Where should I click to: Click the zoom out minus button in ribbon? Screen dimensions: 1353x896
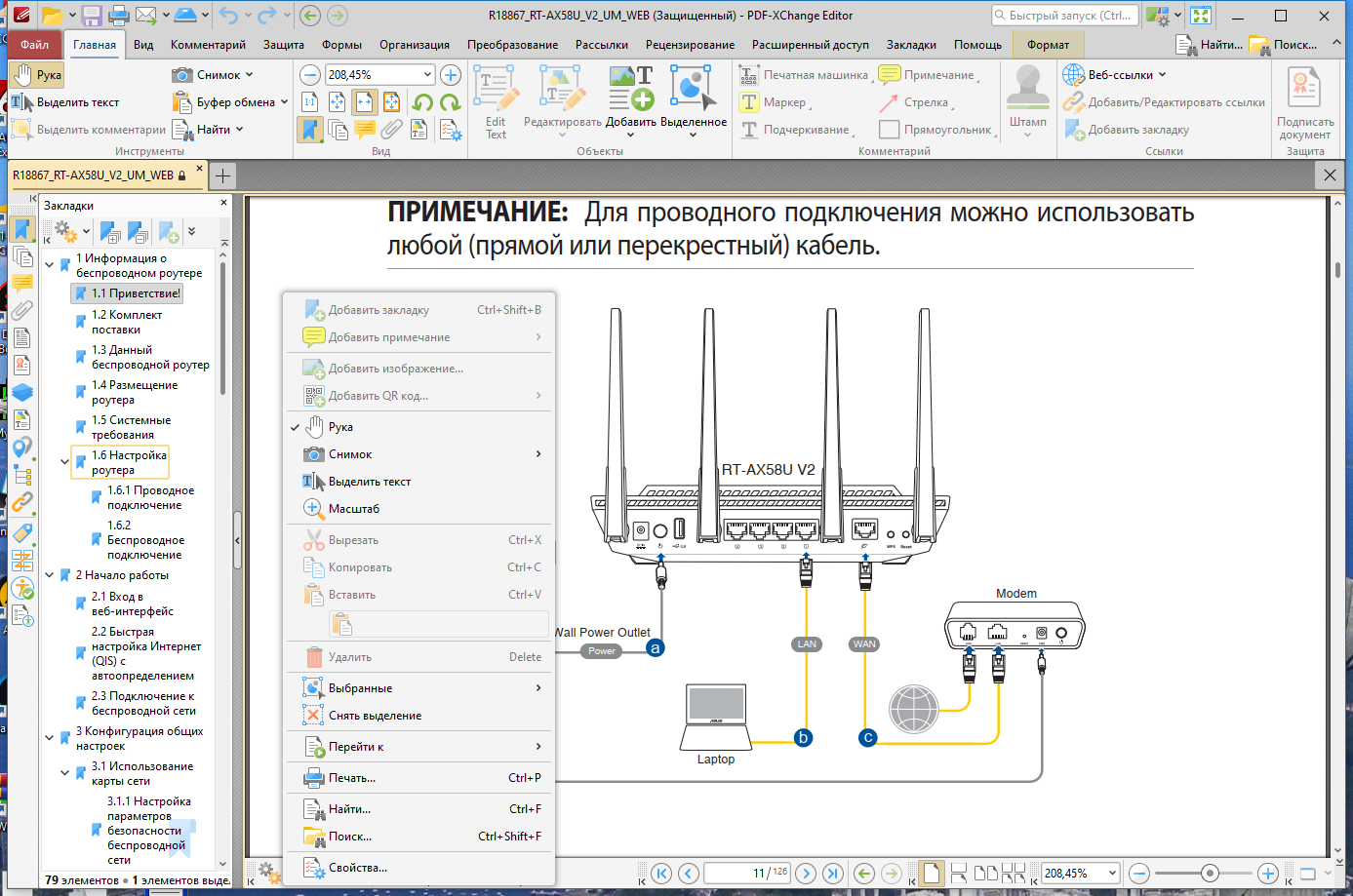(x=309, y=75)
